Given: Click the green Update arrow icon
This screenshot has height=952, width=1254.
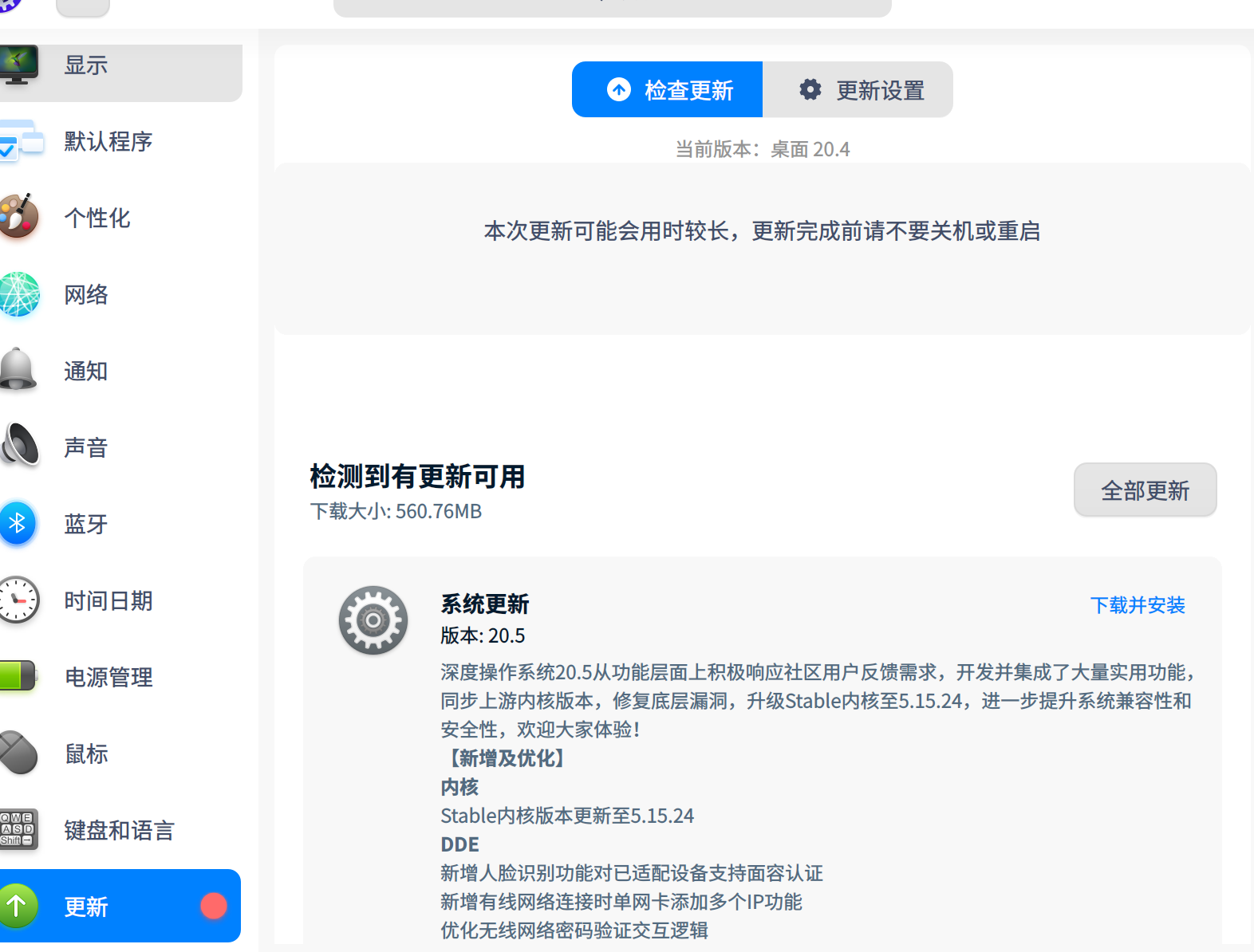Looking at the screenshot, I should point(18,906).
